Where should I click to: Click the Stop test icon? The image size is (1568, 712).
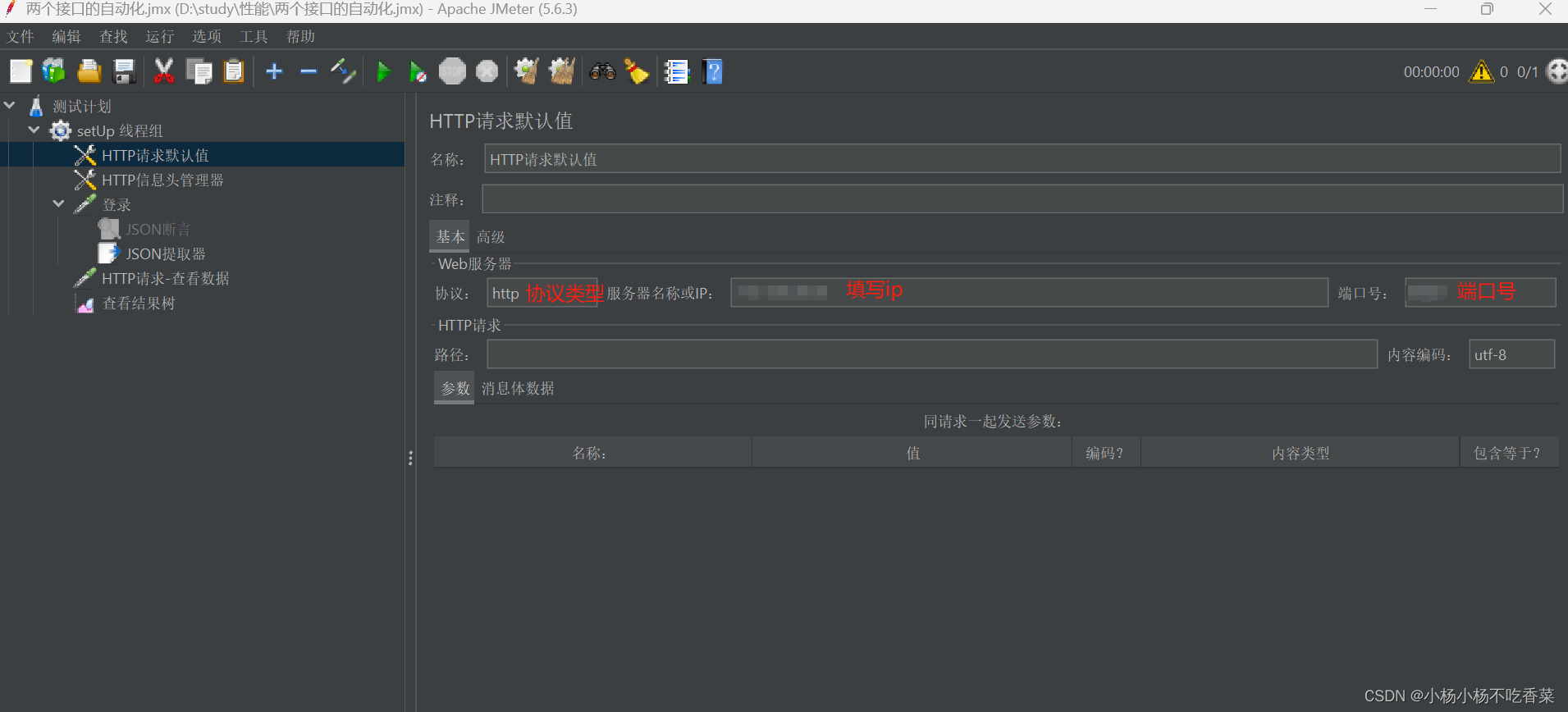pyautogui.click(x=452, y=71)
